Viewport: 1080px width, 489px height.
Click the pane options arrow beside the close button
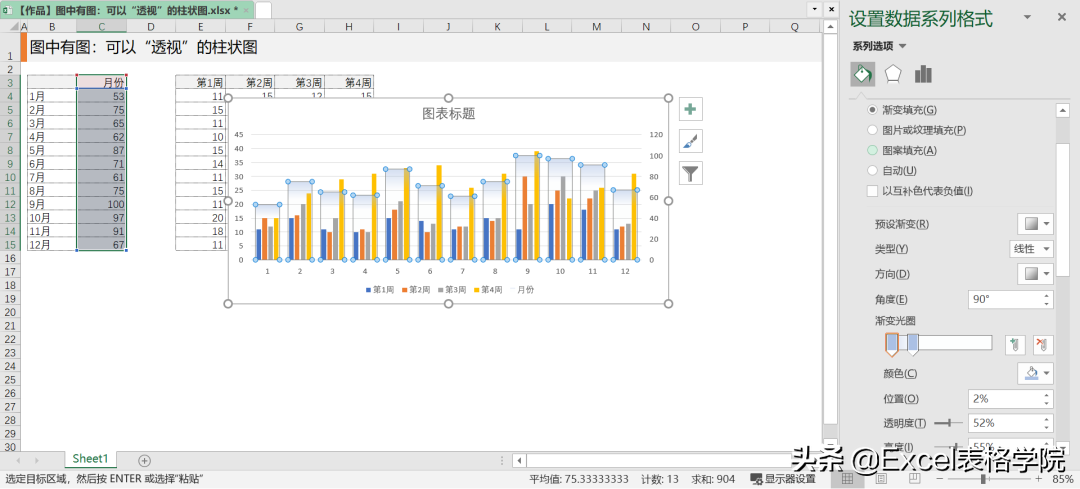coord(1027,17)
